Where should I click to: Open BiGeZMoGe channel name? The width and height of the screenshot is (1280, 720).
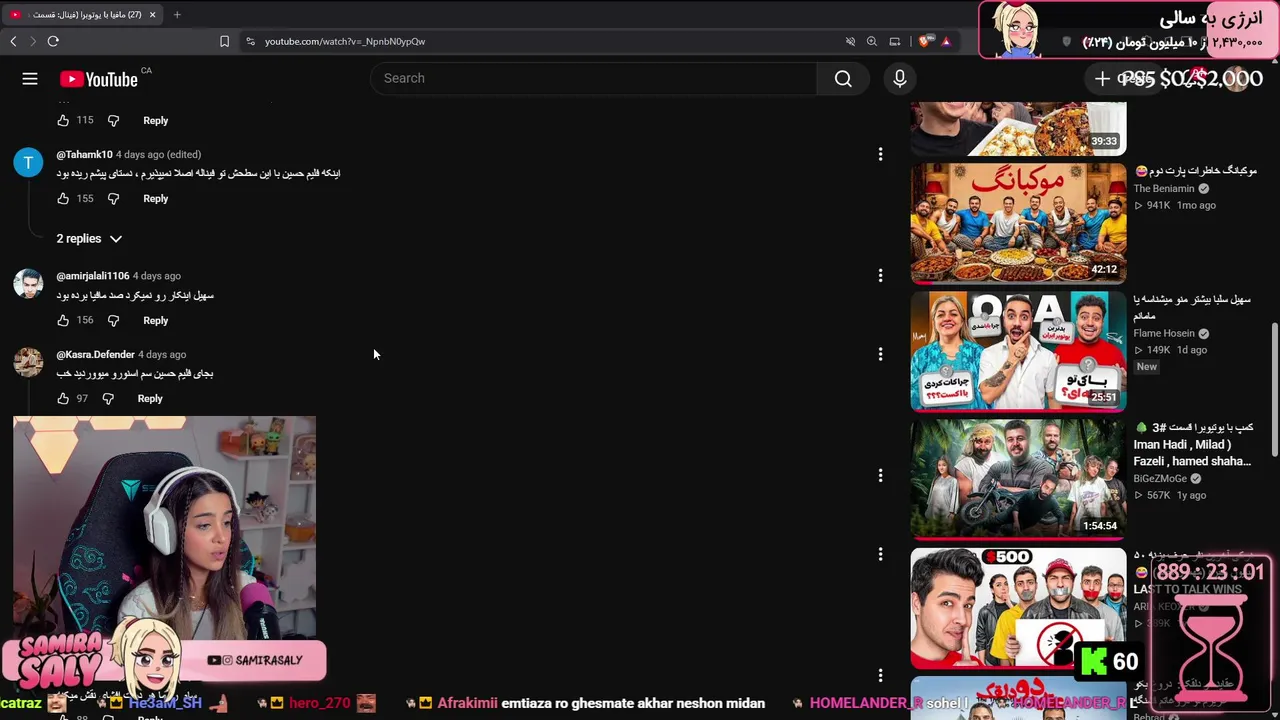(1162, 478)
